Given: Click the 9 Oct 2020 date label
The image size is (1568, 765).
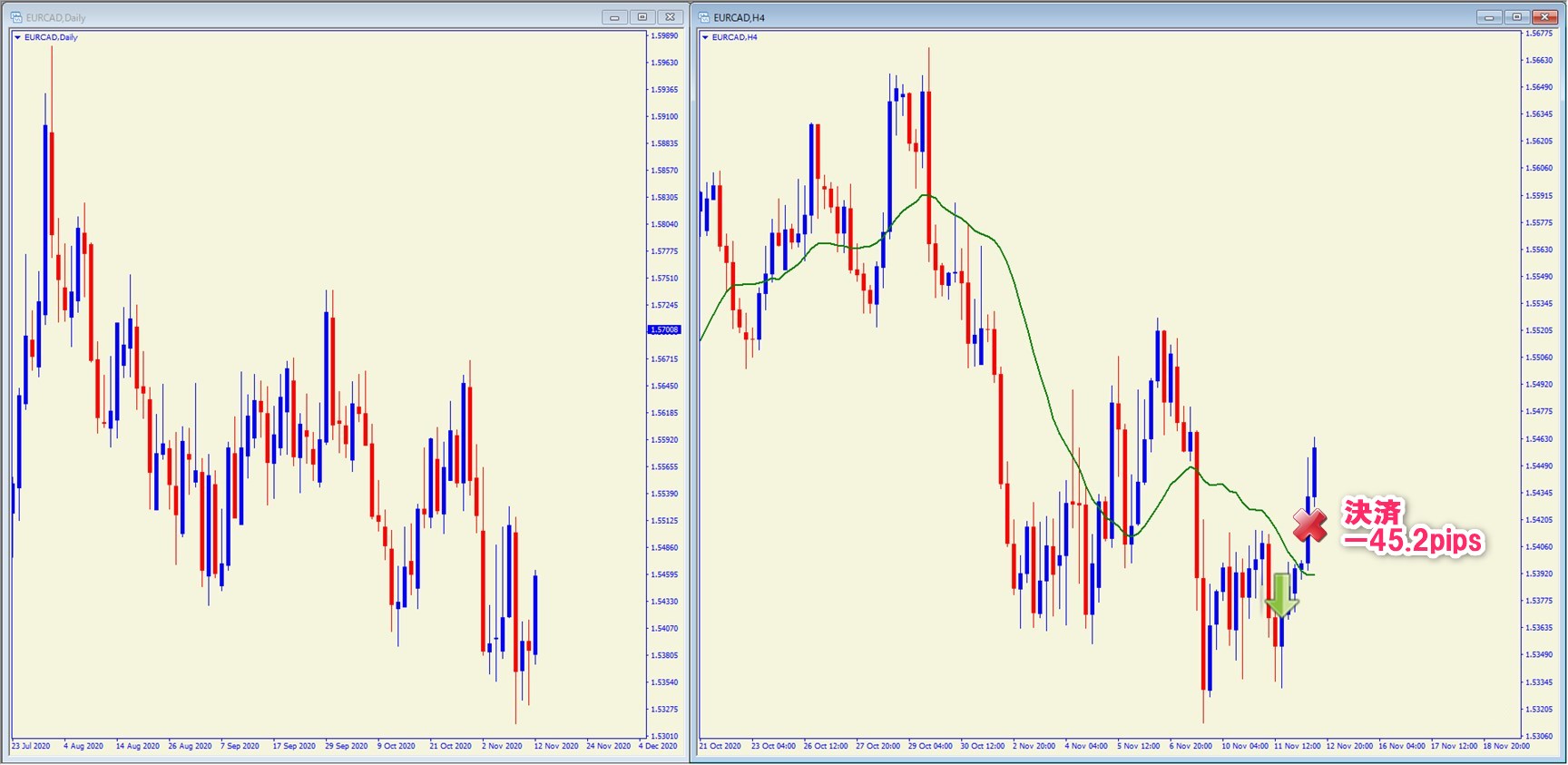Looking at the screenshot, I should pos(397,746).
